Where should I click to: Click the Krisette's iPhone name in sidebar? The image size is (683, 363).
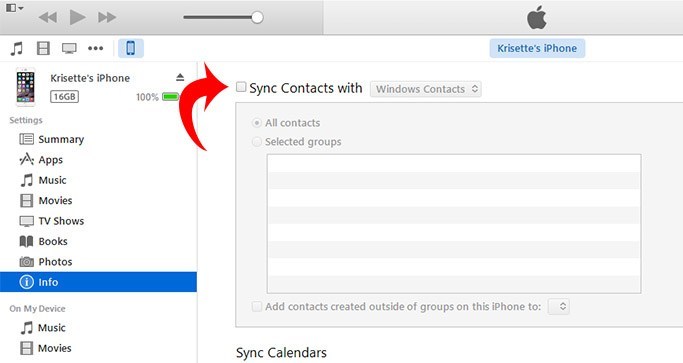[90, 78]
